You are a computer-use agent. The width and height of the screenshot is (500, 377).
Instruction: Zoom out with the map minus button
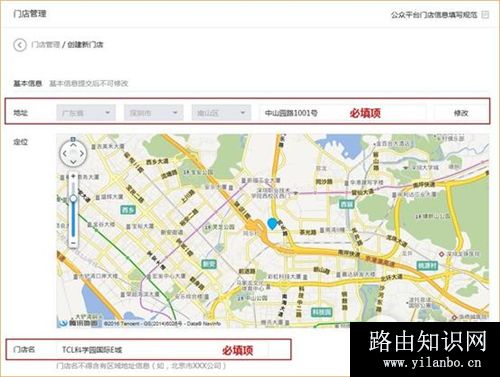click(x=73, y=243)
